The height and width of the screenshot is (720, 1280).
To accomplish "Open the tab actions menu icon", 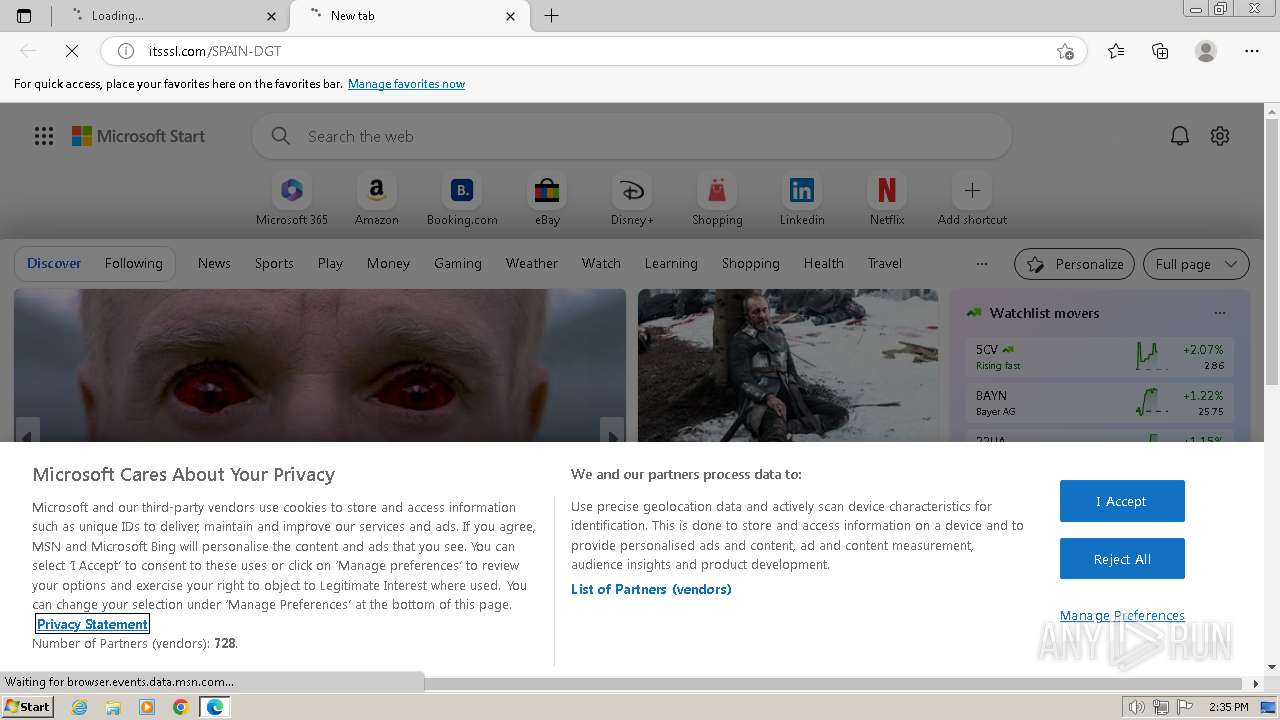I will (x=24, y=16).
